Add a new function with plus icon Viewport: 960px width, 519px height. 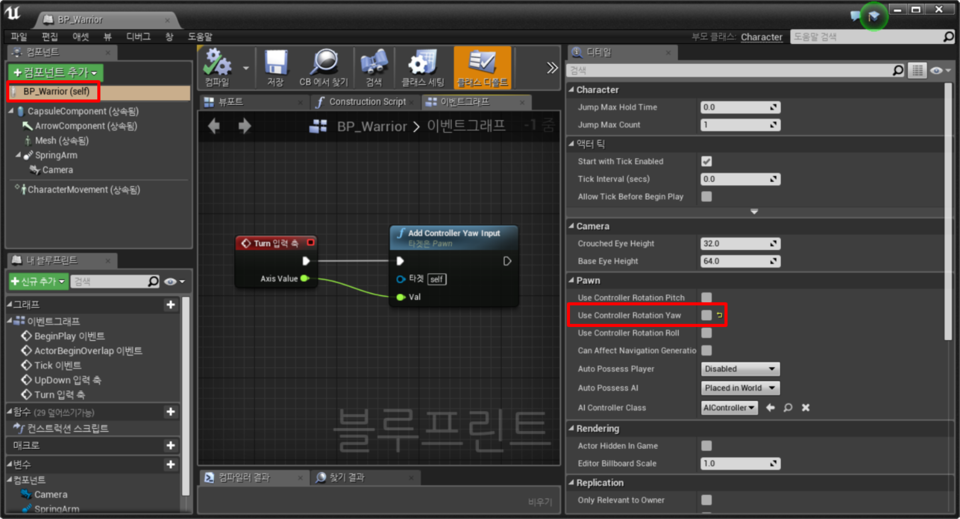pos(170,412)
